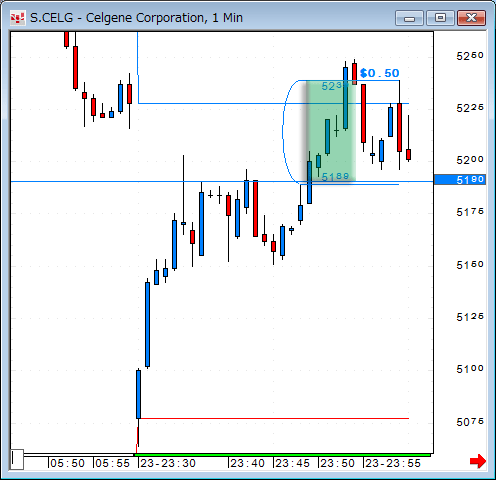
Task: Click the green session bar above time axis
Action: click(282, 455)
